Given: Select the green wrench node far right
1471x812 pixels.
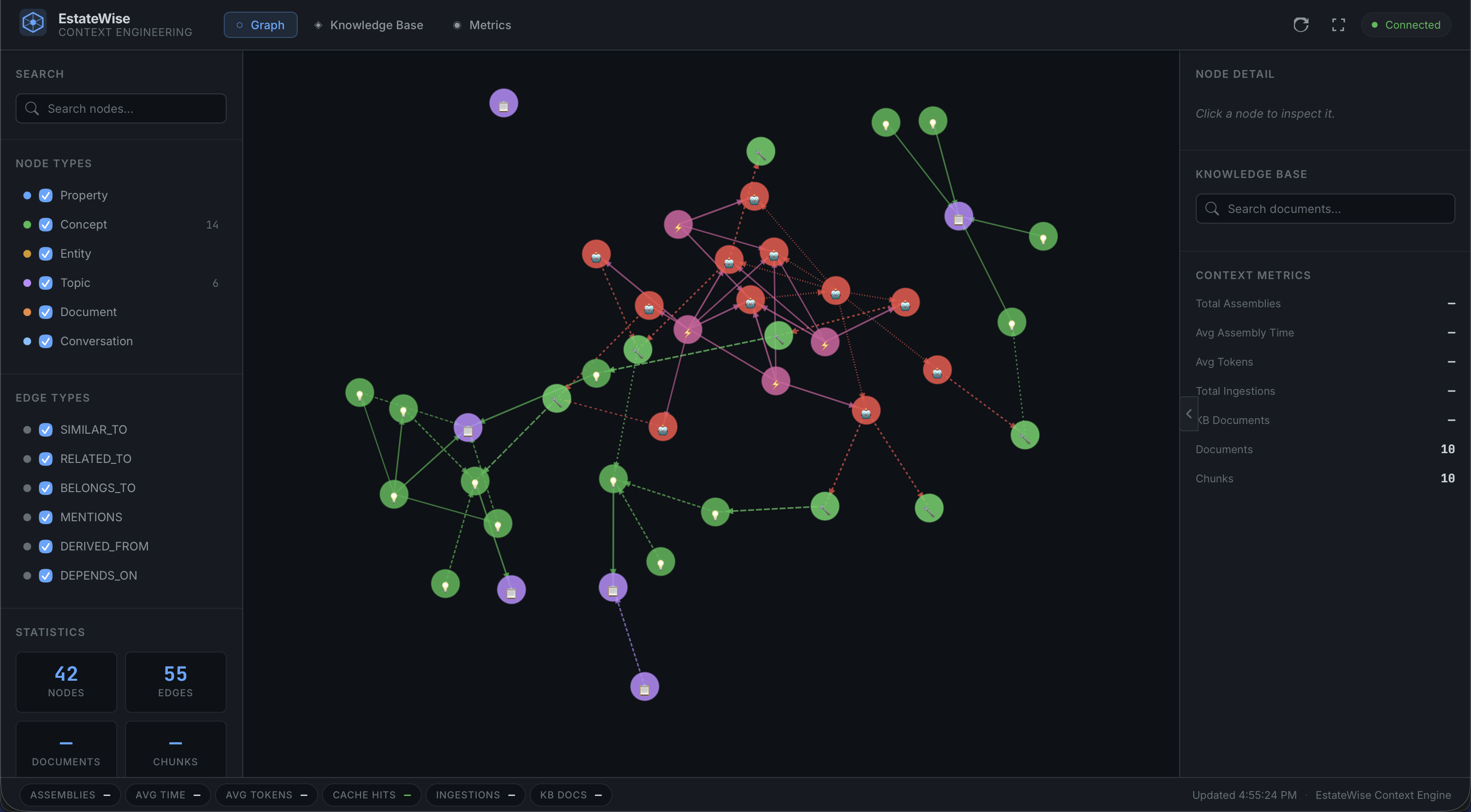Looking at the screenshot, I should tap(1025, 435).
